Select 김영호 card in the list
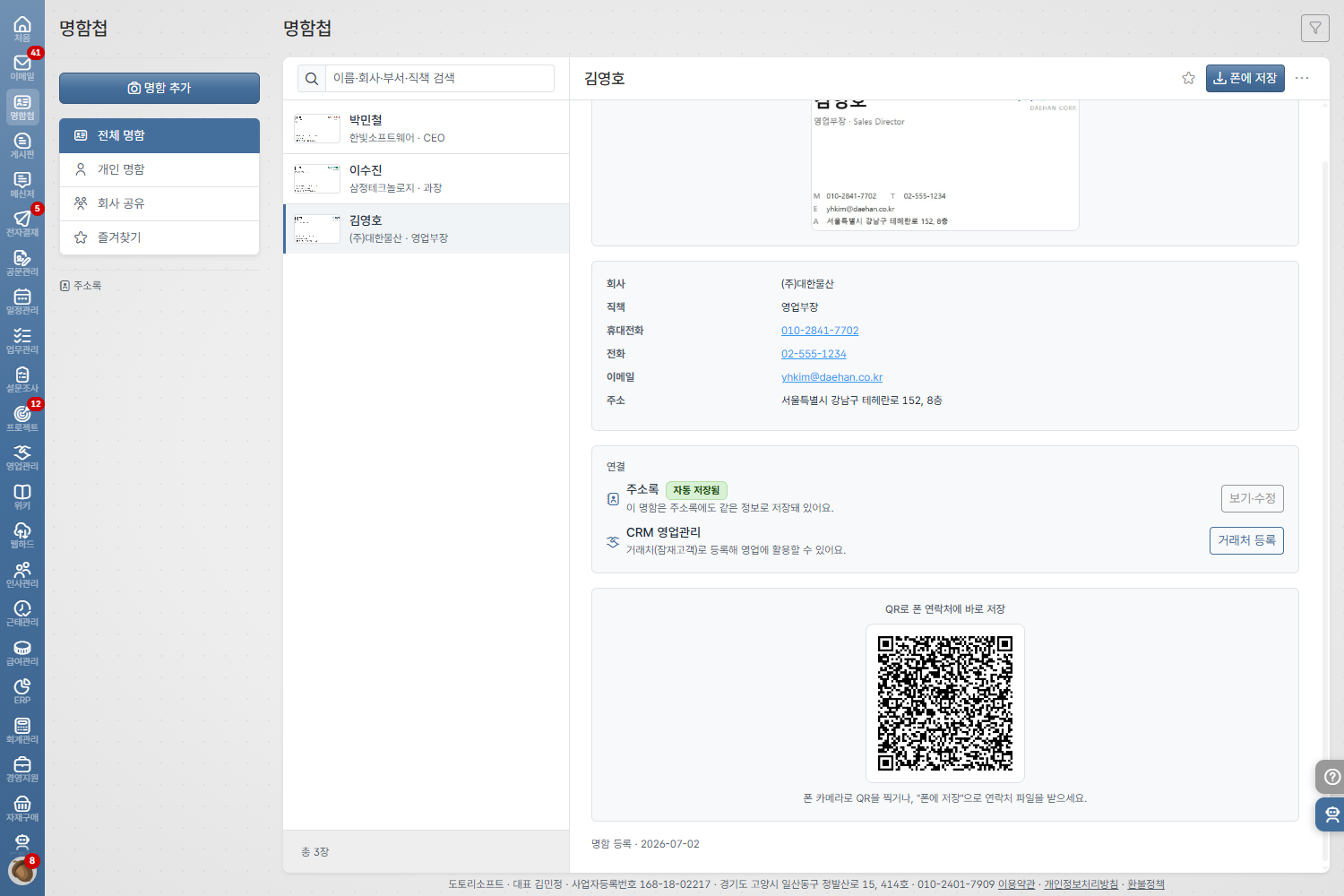Viewport: 1344px width, 896px height. click(426, 228)
